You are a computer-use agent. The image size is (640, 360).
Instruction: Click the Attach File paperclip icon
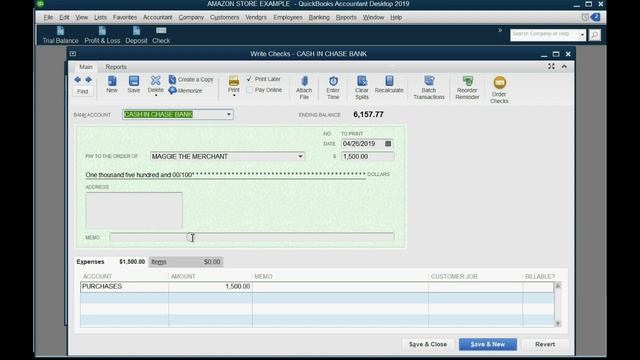304,81
